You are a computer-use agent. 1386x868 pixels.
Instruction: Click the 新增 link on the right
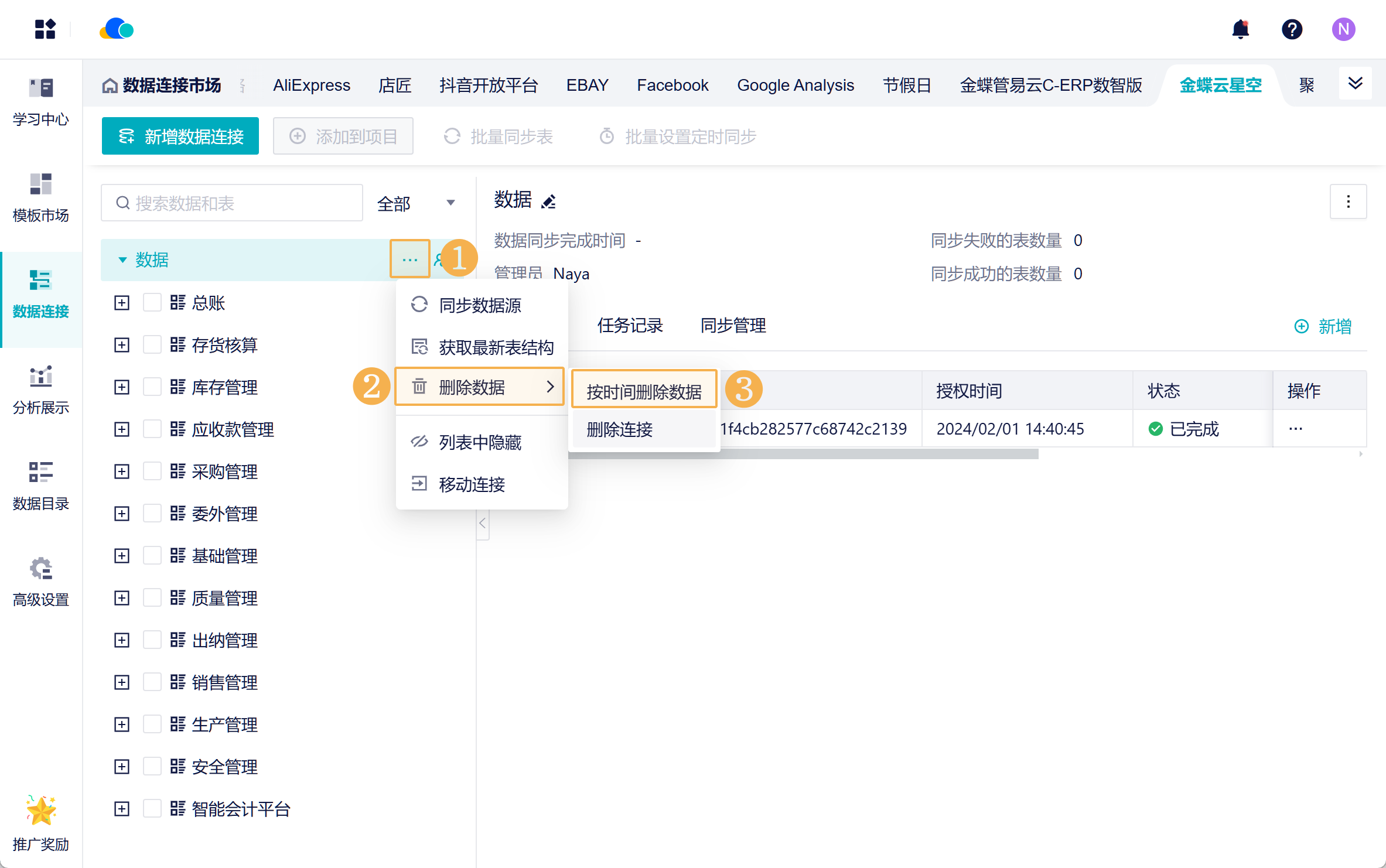pos(1323,326)
